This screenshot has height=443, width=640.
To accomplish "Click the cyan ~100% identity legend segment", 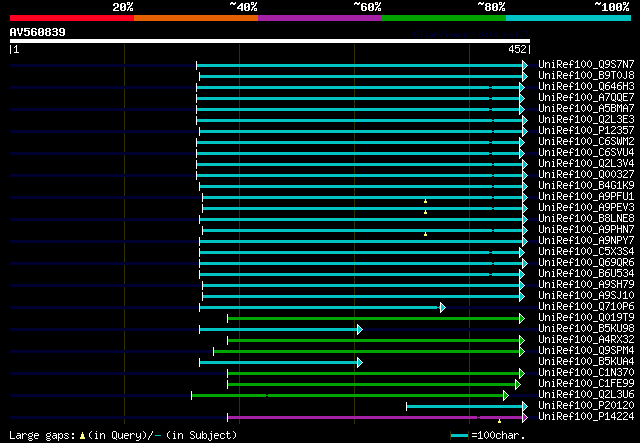I will (569, 18).
